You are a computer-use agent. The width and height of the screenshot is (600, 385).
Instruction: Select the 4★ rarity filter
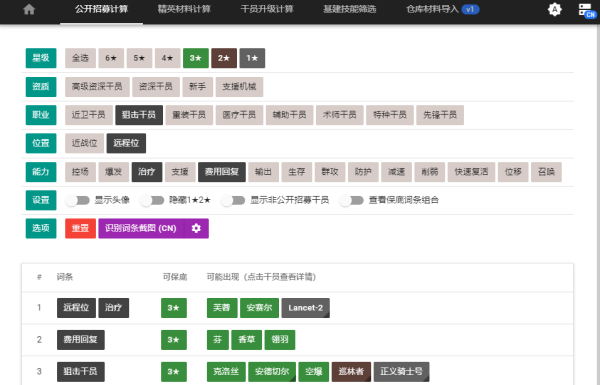167,58
